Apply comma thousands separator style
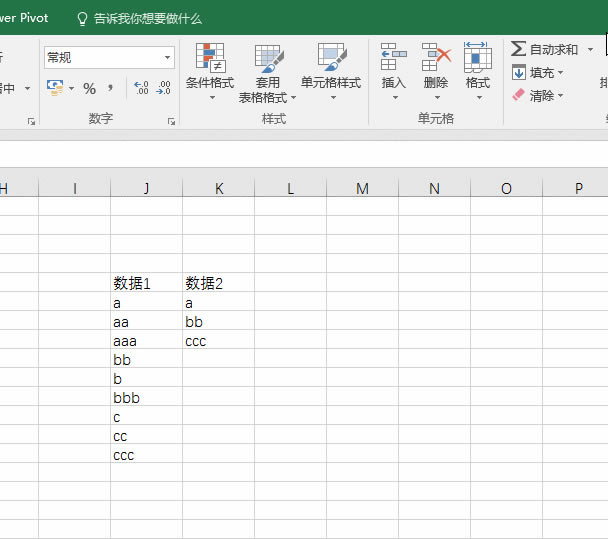 click(x=111, y=88)
